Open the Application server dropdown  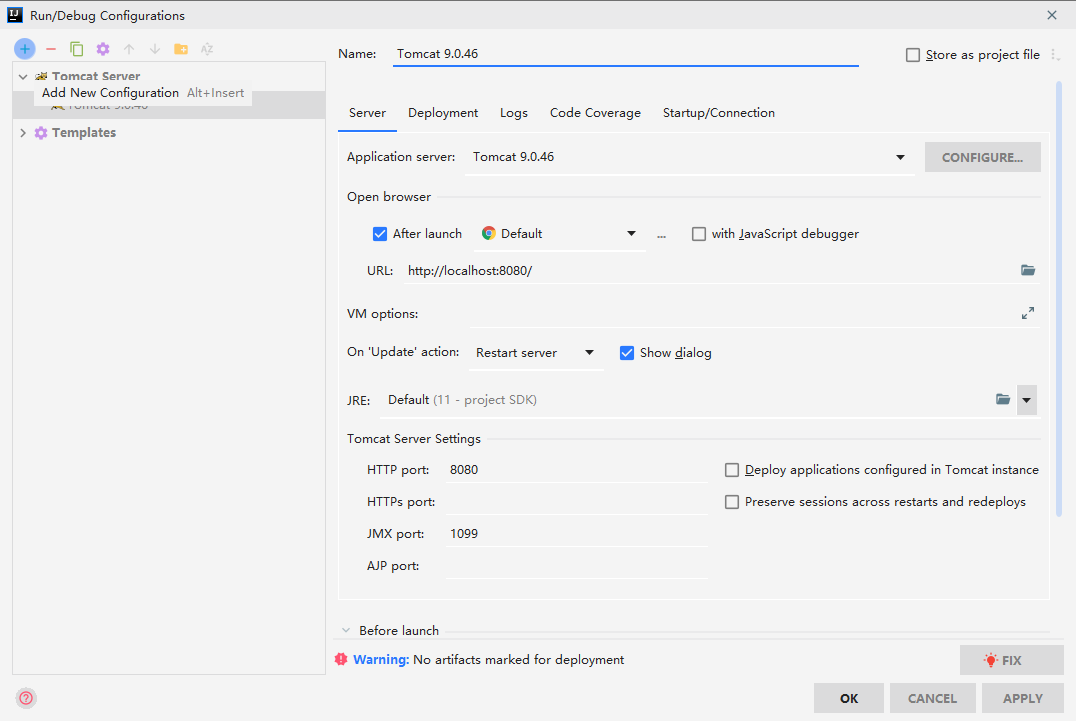point(900,157)
